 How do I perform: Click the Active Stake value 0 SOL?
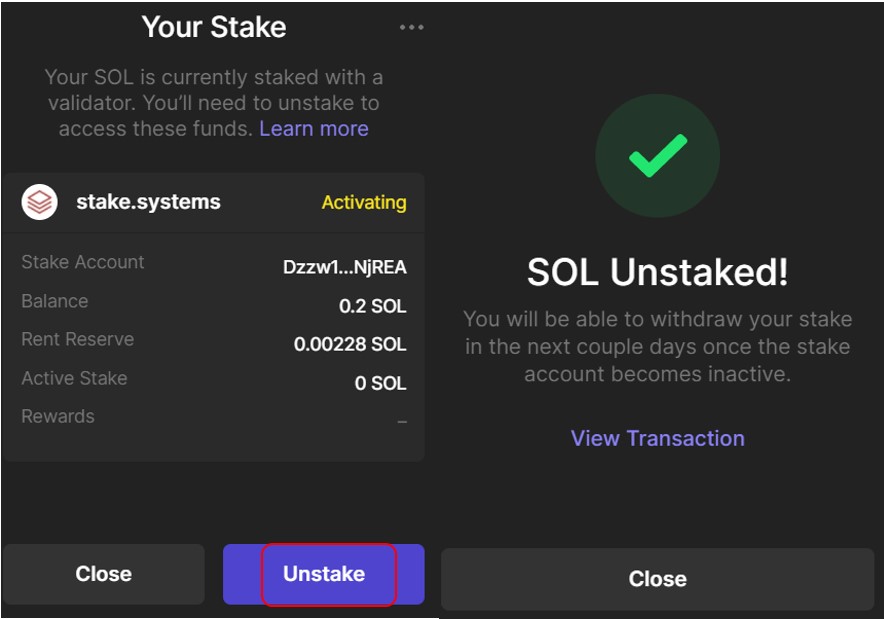coord(380,383)
